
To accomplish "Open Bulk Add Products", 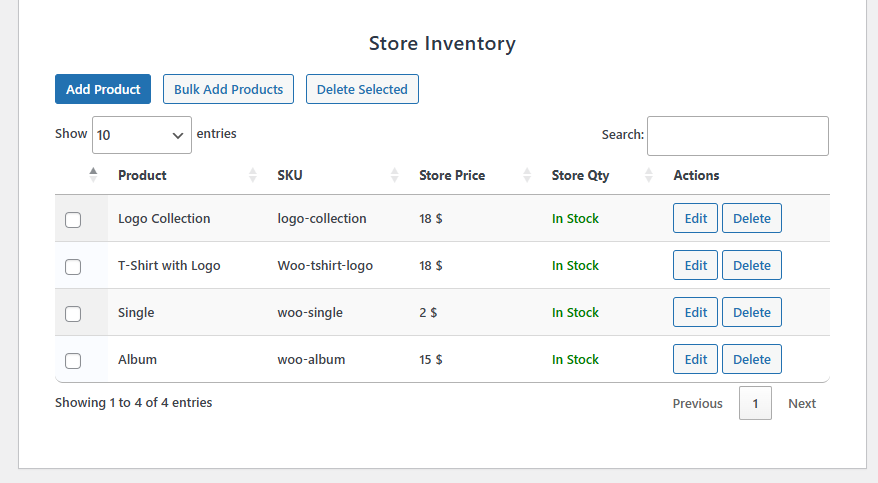I will 229,89.
